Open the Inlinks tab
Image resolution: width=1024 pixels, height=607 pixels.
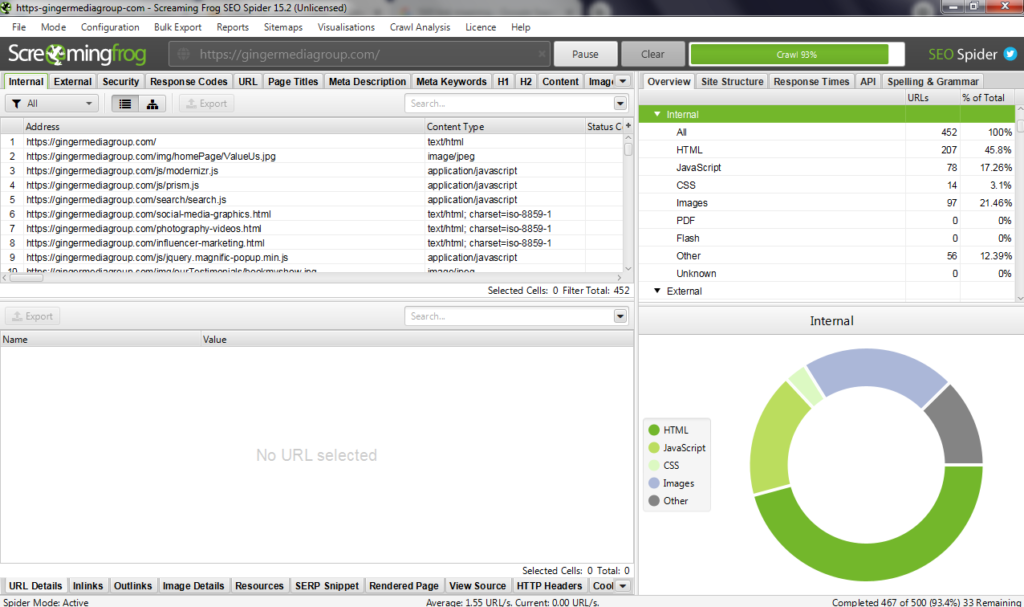88,586
